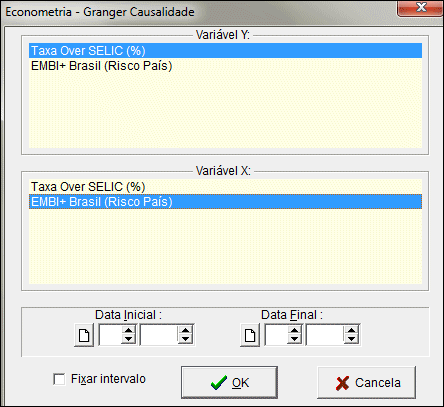
Task: Confirm with the OK button
Action: pos(229,383)
